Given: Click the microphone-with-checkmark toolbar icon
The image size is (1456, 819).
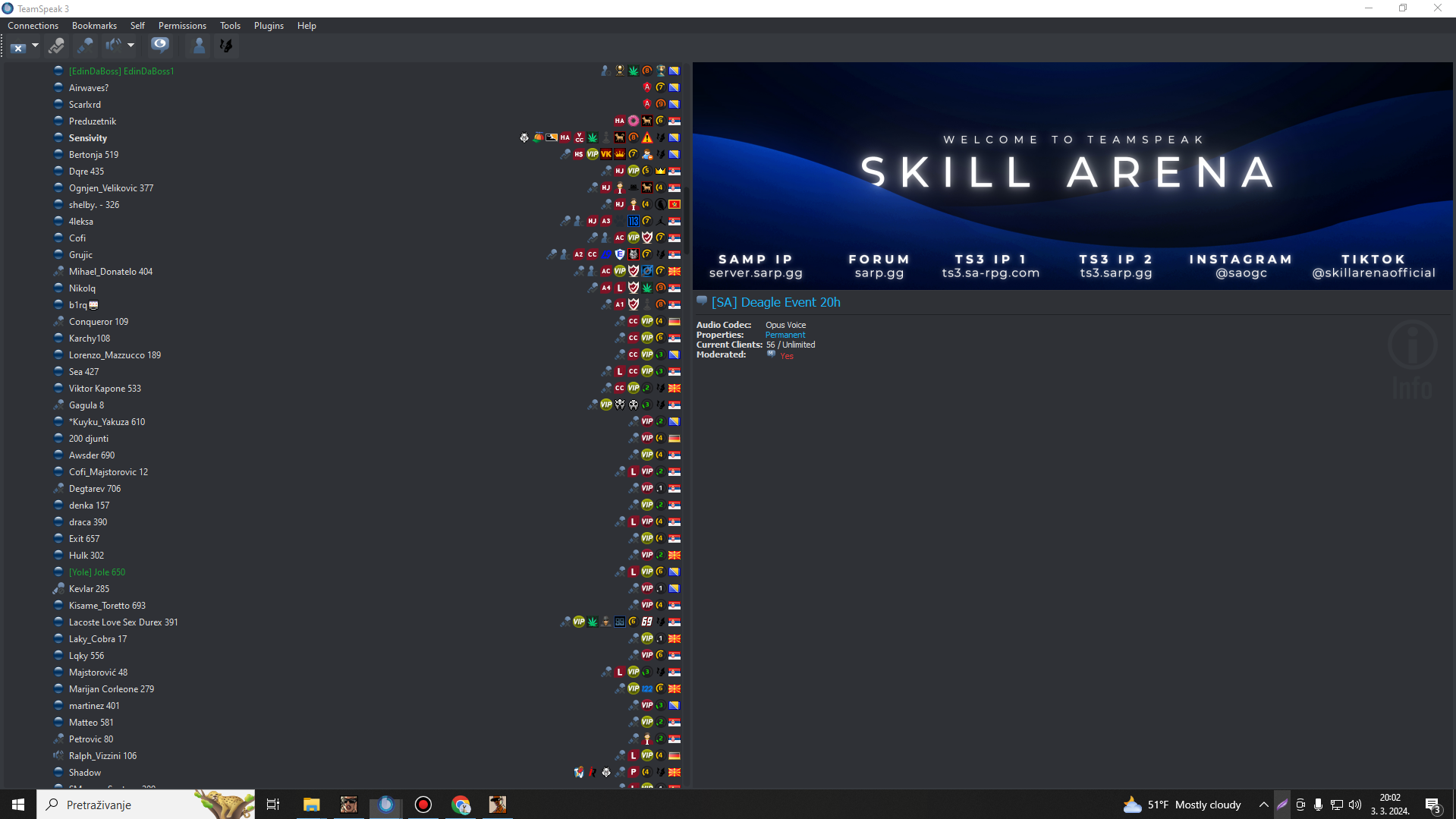Looking at the screenshot, I should 56,46.
